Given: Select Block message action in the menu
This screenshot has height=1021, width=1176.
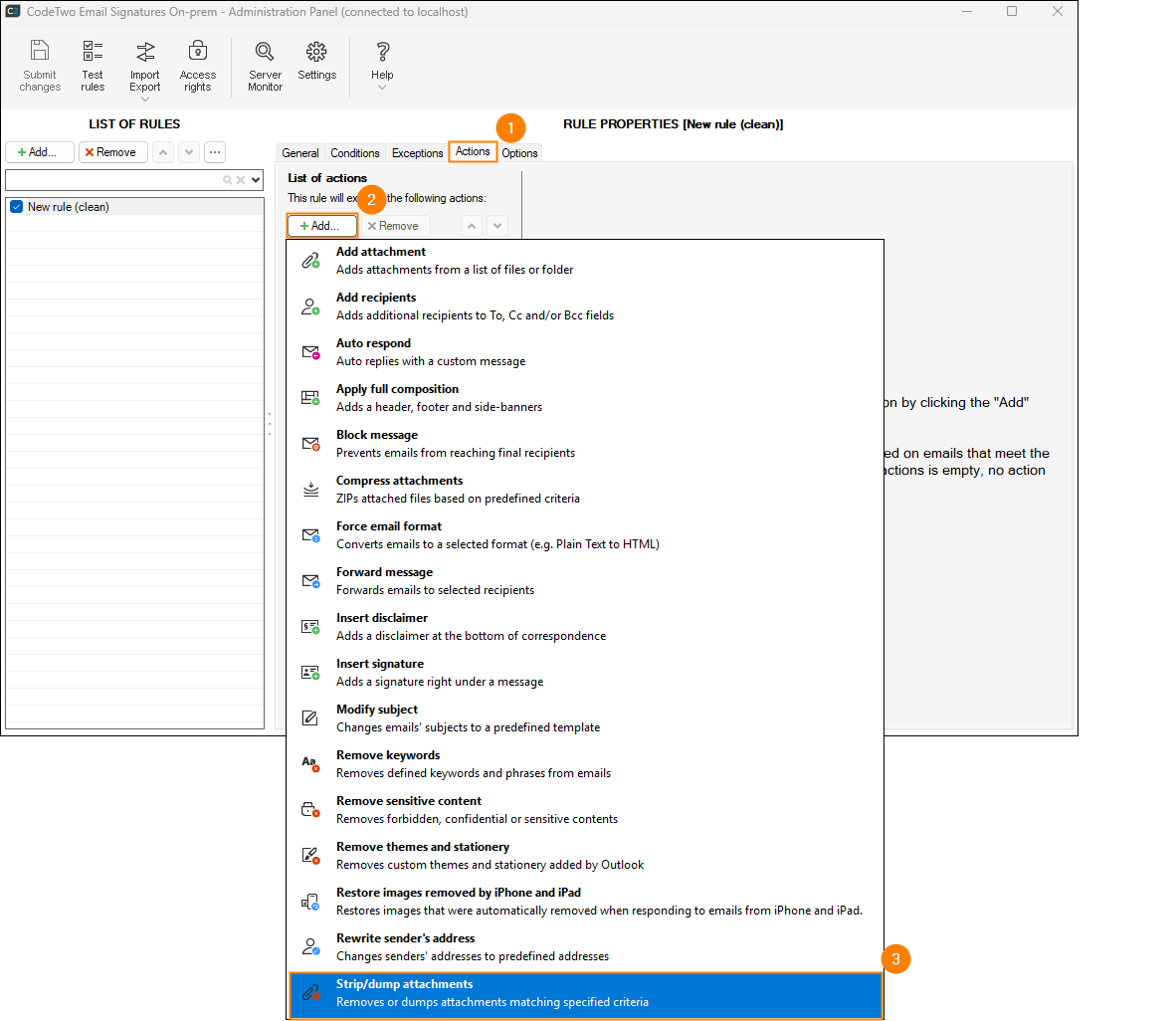Looking at the screenshot, I should tap(585, 444).
